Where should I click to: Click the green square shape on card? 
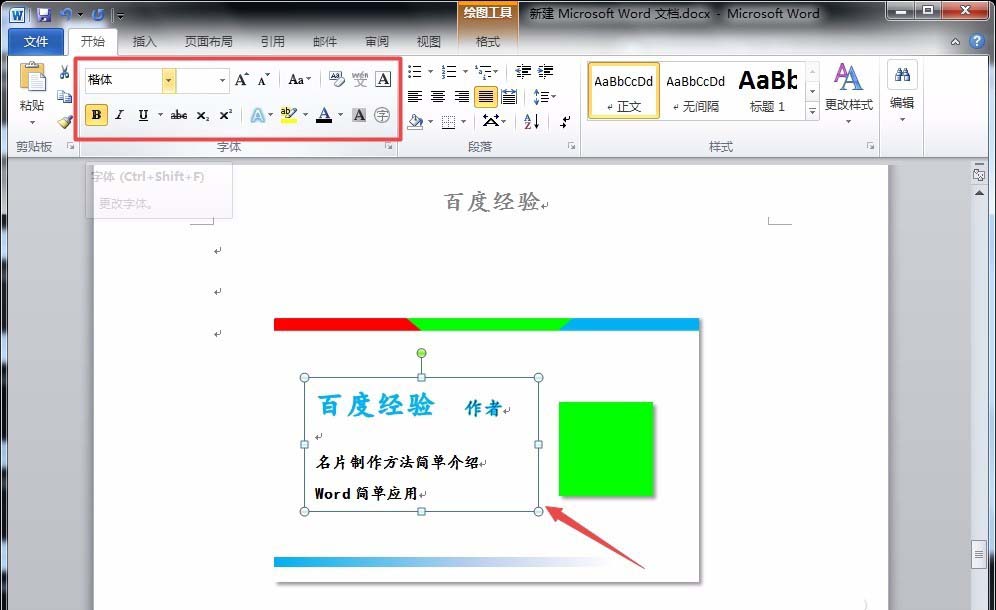coord(605,449)
